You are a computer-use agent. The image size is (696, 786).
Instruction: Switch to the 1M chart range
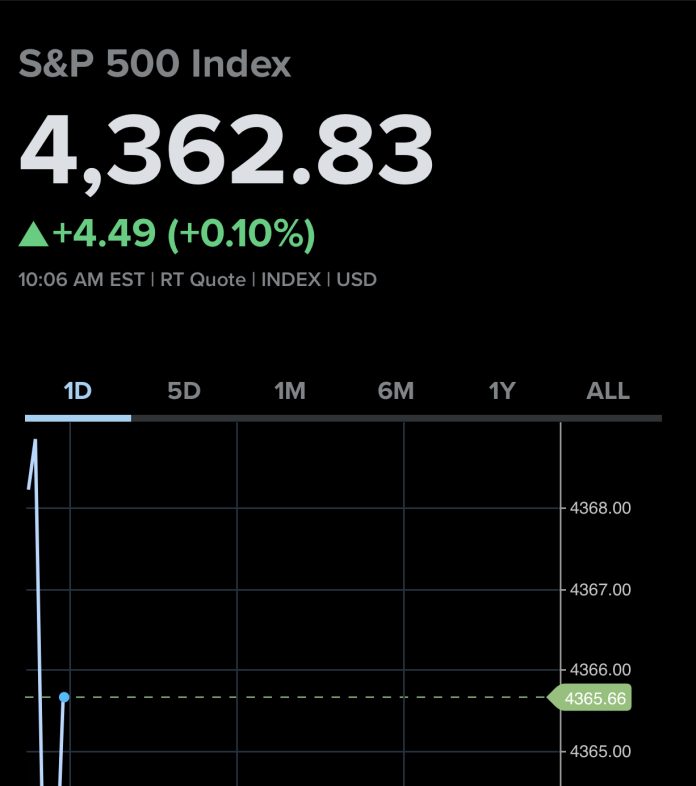pyautogui.click(x=290, y=391)
